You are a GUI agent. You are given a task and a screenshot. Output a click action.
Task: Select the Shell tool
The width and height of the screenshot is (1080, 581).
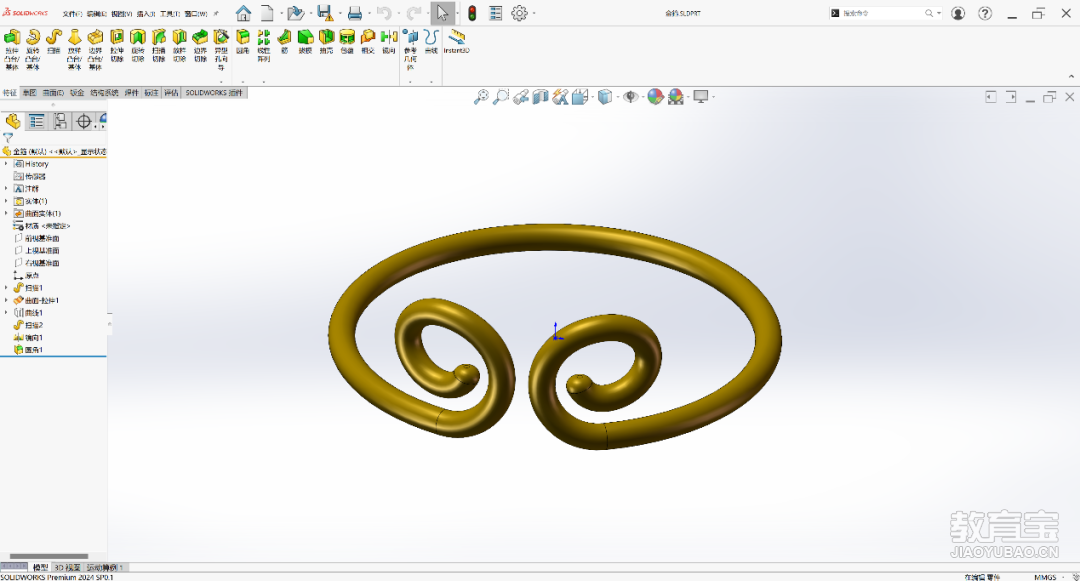(326, 41)
